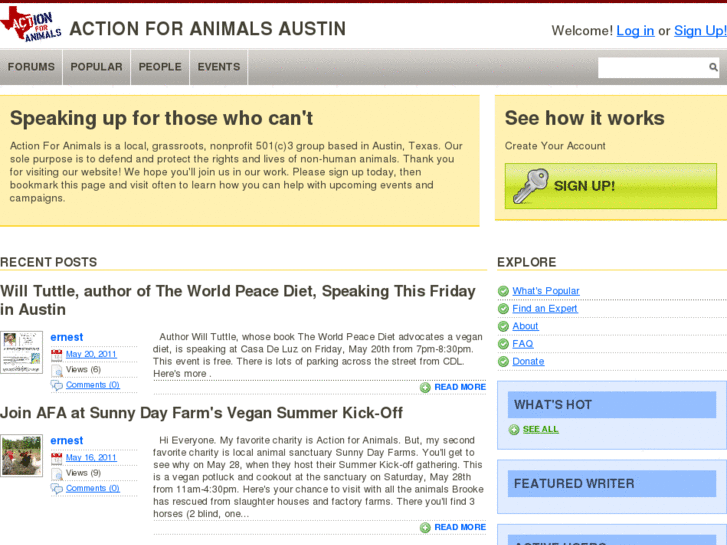727x545 pixels.
Task: Follow the Log in link
Action: click(x=635, y=31)
